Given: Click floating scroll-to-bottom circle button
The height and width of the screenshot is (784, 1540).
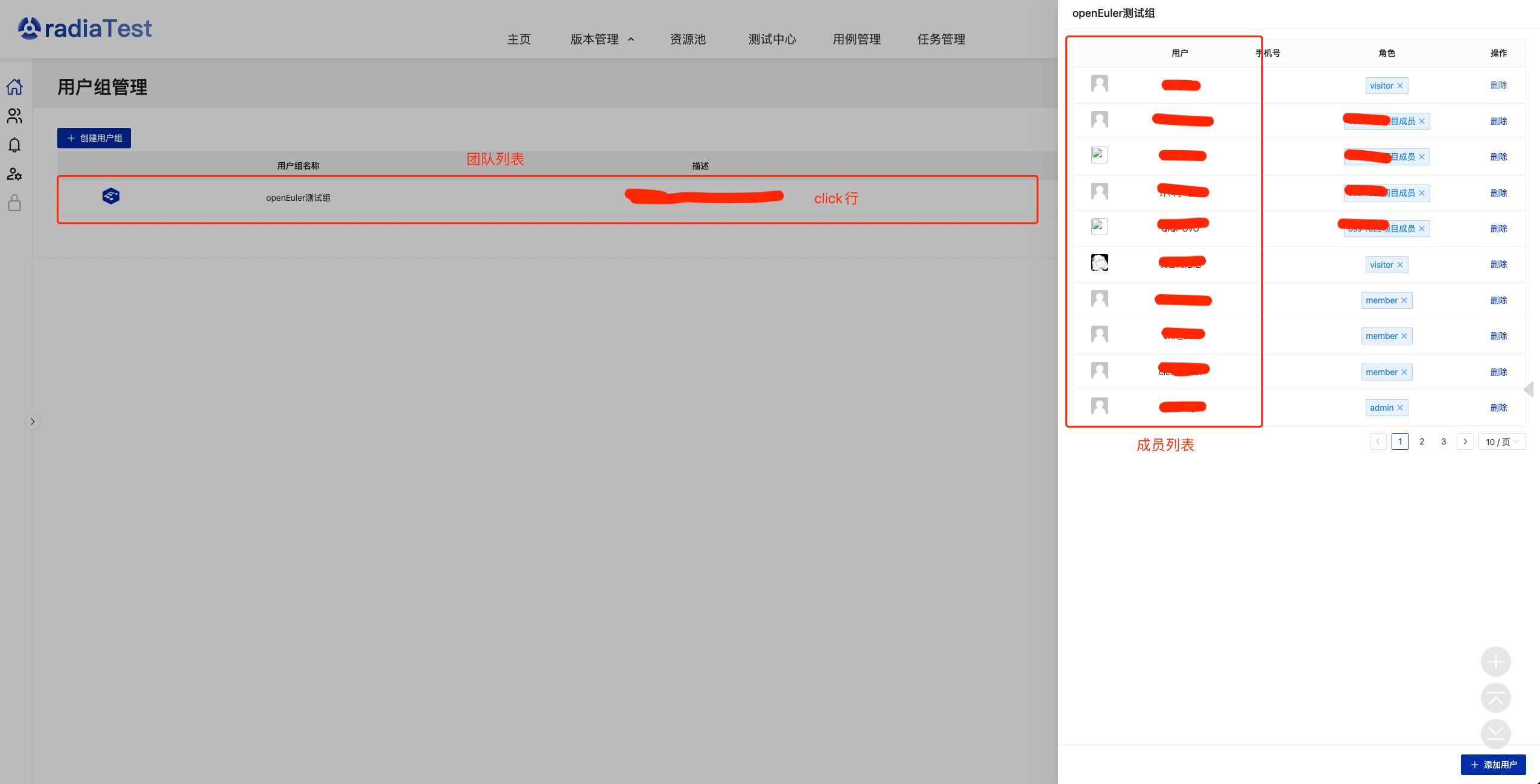Looking at the screenshot, I should pos(1495,733).
